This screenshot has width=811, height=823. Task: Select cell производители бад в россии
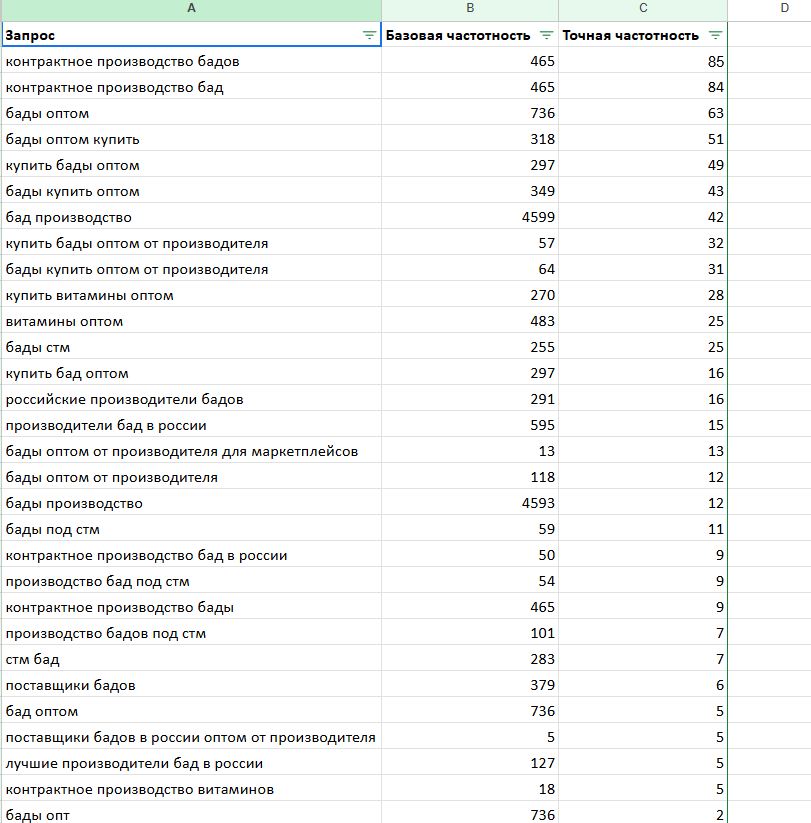pos(191,425)
